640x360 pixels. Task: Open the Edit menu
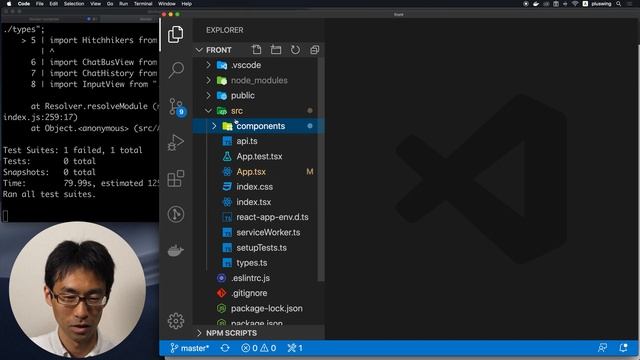pyautogui.click(x=53, y=4)
